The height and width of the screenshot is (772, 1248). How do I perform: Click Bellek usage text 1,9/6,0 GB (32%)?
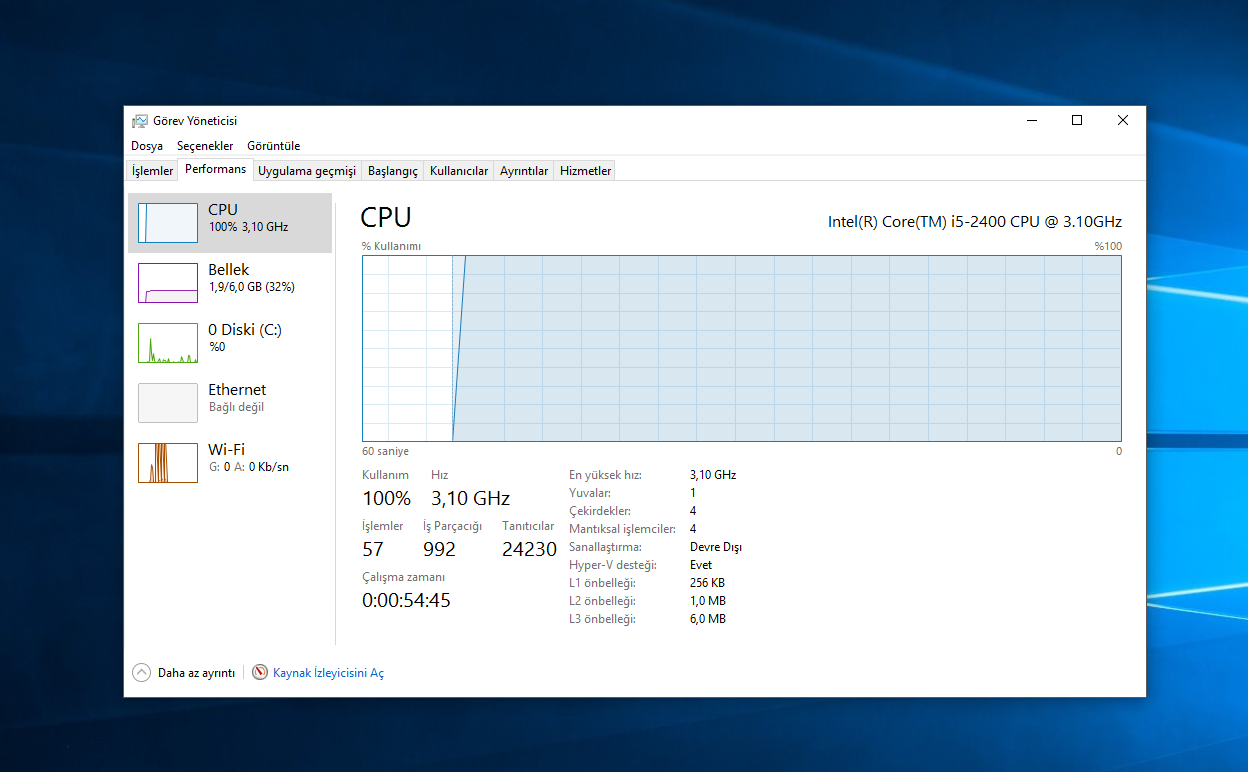251,287
